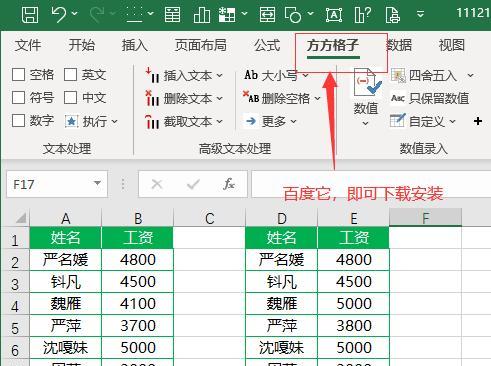This screenshot has height=366, width=491.
Task: Tick the 数字 checkbox
Action: pyautogui.click(x=18, y=121)
